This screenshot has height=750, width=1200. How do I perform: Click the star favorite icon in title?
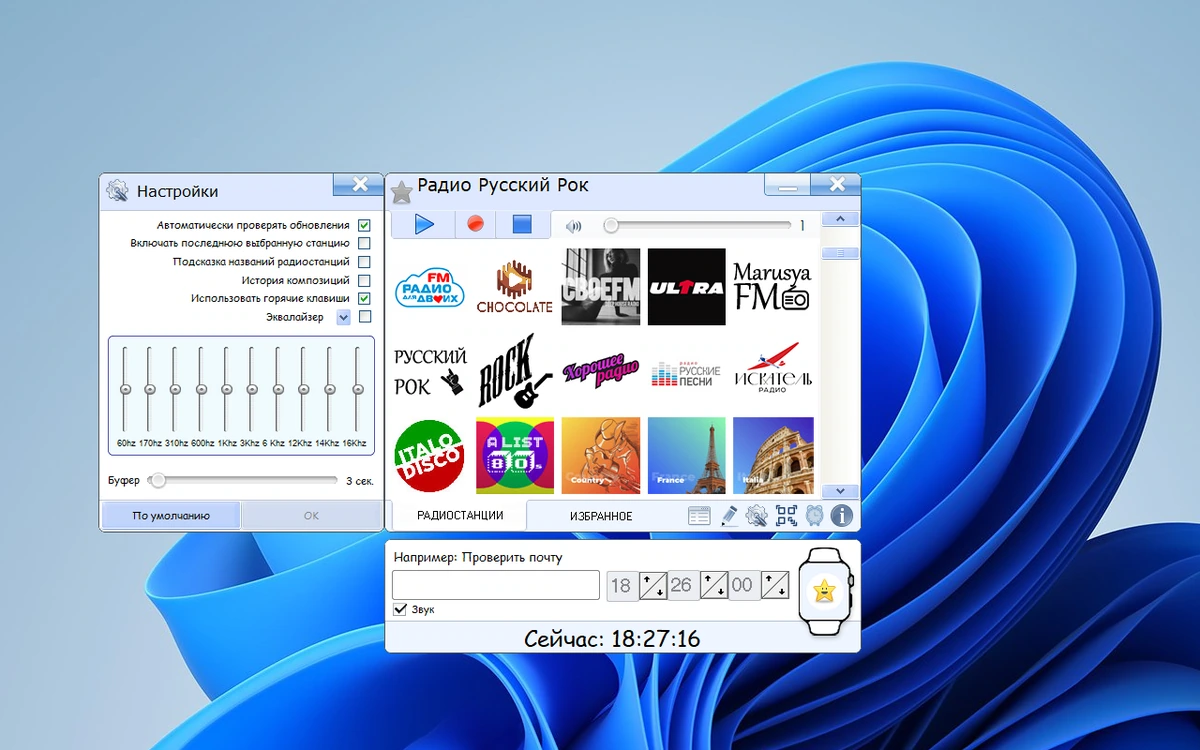pyautogui.click(x=401, y=192)
